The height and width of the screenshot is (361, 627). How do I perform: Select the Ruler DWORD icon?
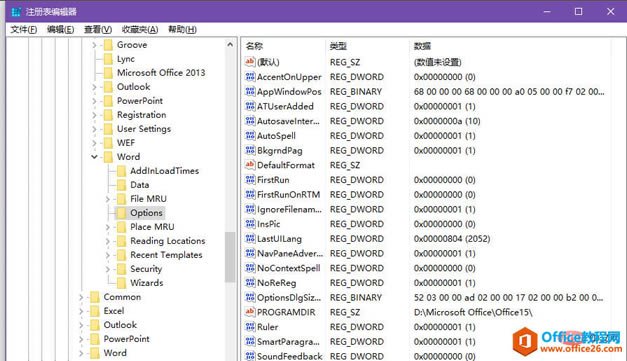point(250,327)
